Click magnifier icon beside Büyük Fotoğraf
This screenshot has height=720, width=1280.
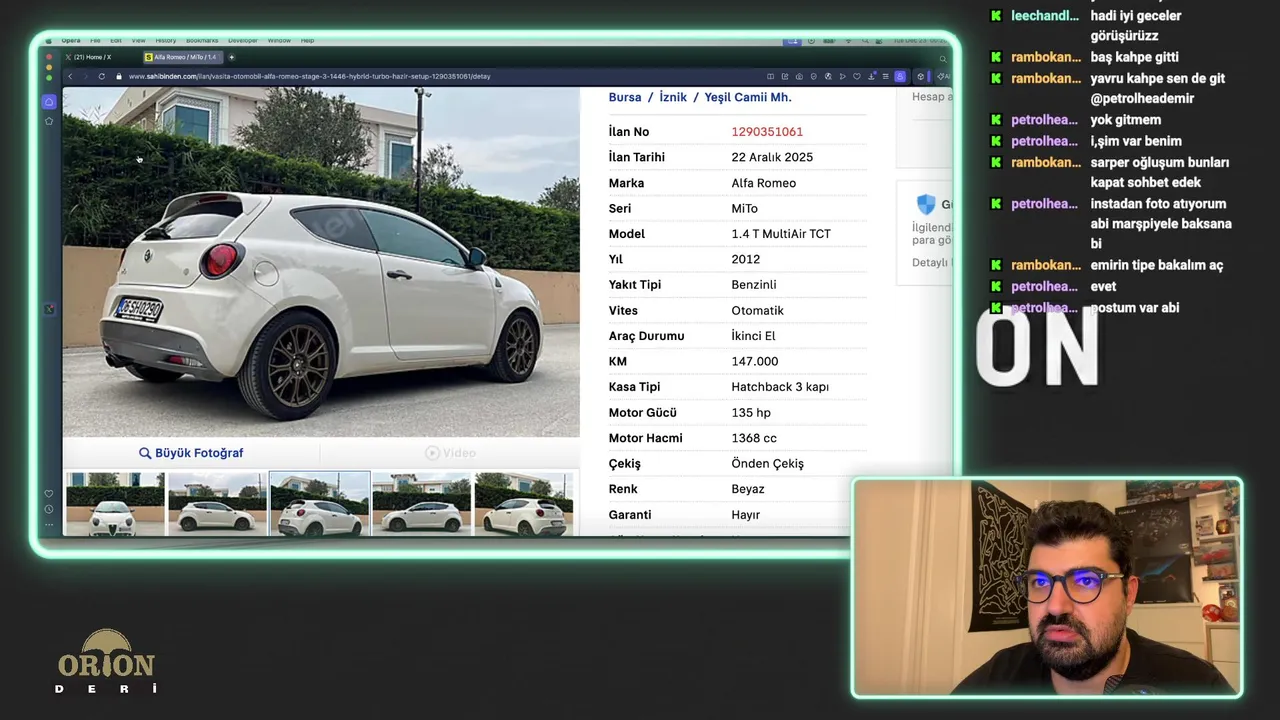(x=145, y=453)
